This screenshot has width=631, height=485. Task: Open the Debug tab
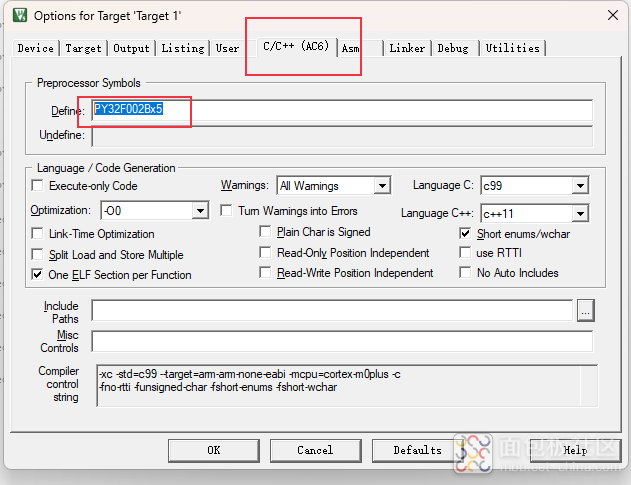tap(452, 48)
